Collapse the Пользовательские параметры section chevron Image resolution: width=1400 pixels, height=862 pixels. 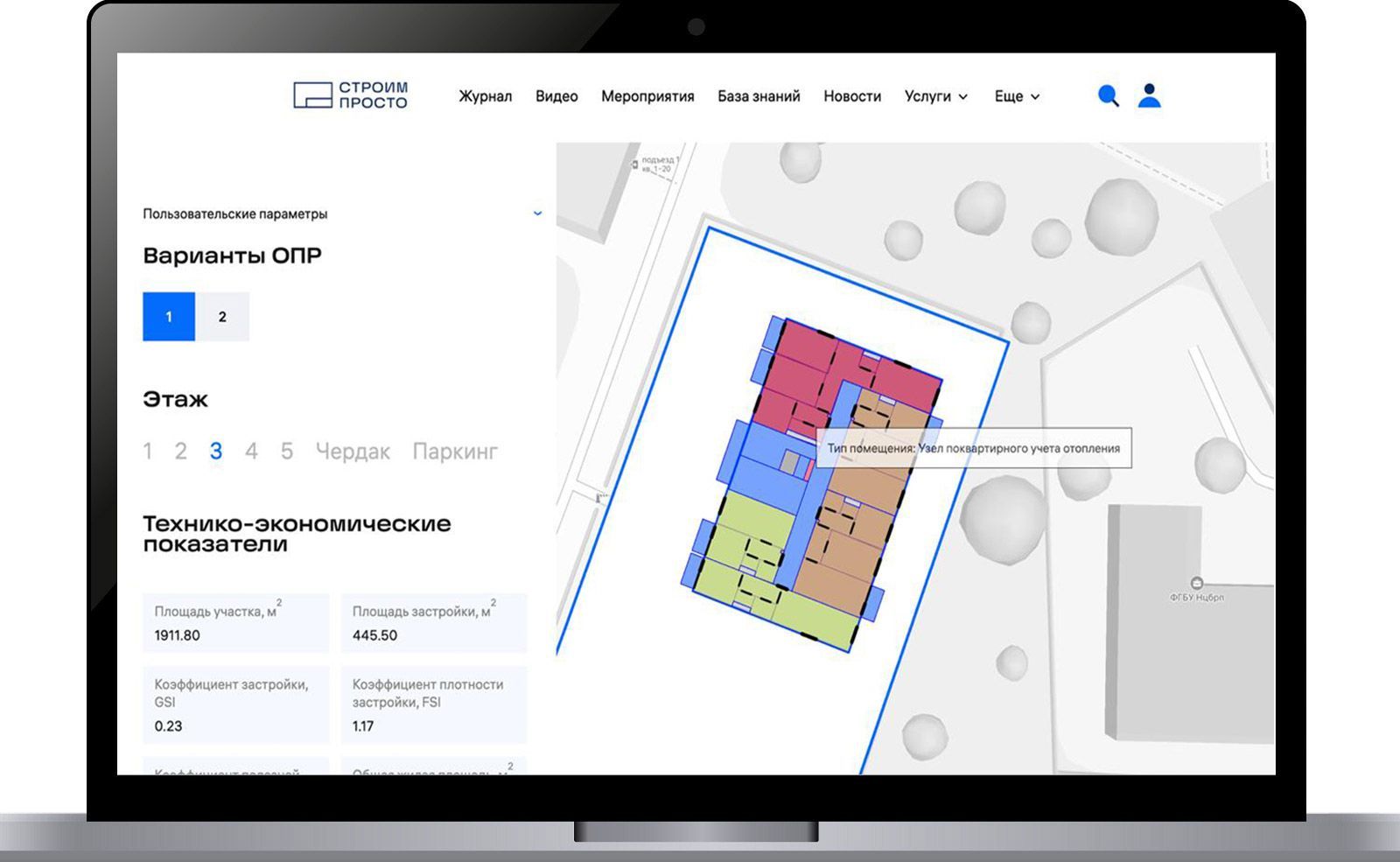537,214
